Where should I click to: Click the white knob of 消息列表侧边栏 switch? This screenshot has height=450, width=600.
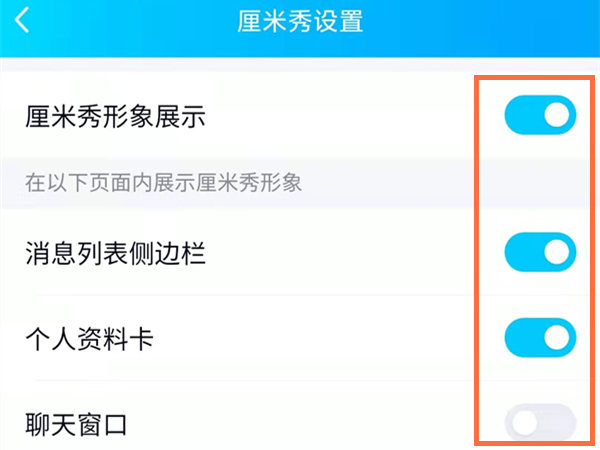pos(558,253)
